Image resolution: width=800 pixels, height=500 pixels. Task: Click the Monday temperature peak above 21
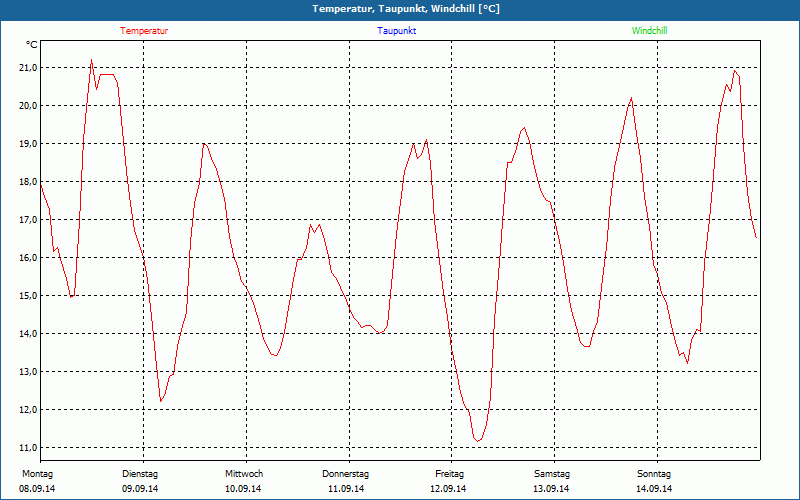[91, 60]
